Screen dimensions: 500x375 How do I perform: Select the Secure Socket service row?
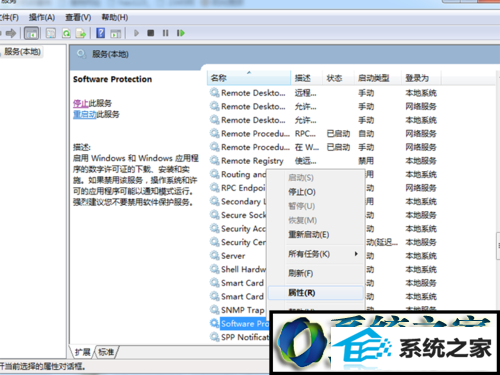click(237, 215)
